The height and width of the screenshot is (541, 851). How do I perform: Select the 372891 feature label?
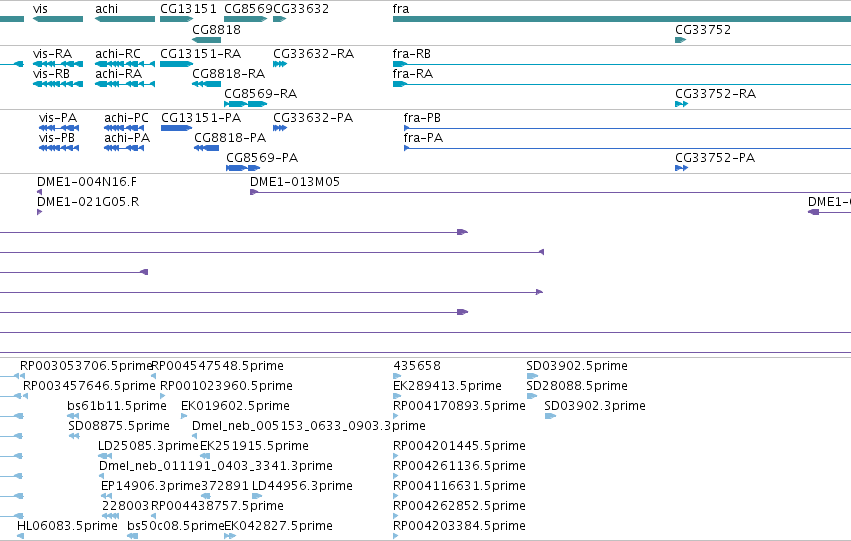click(x=225, y=486)
